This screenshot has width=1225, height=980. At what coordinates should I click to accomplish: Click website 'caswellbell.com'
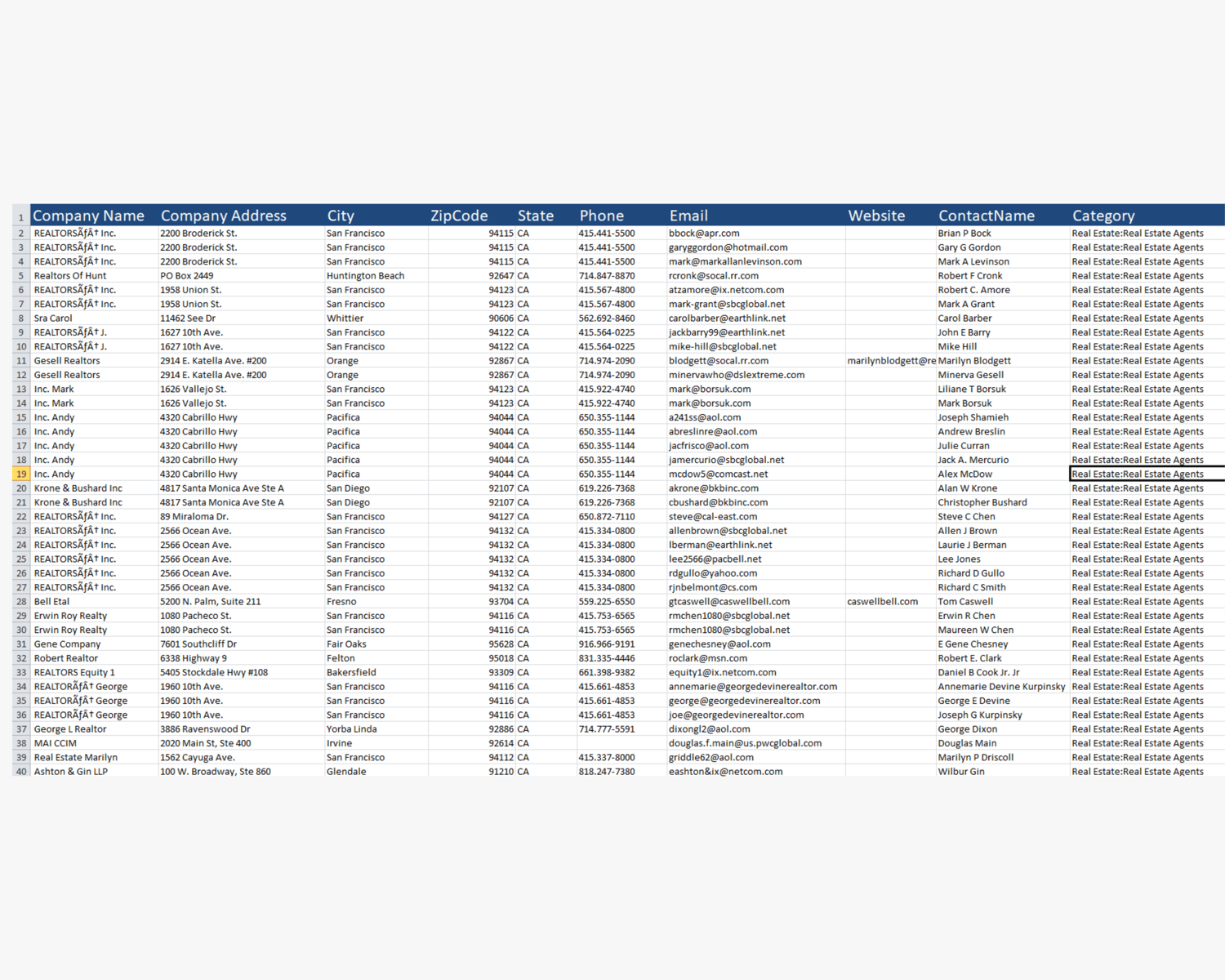coord(891,601)
